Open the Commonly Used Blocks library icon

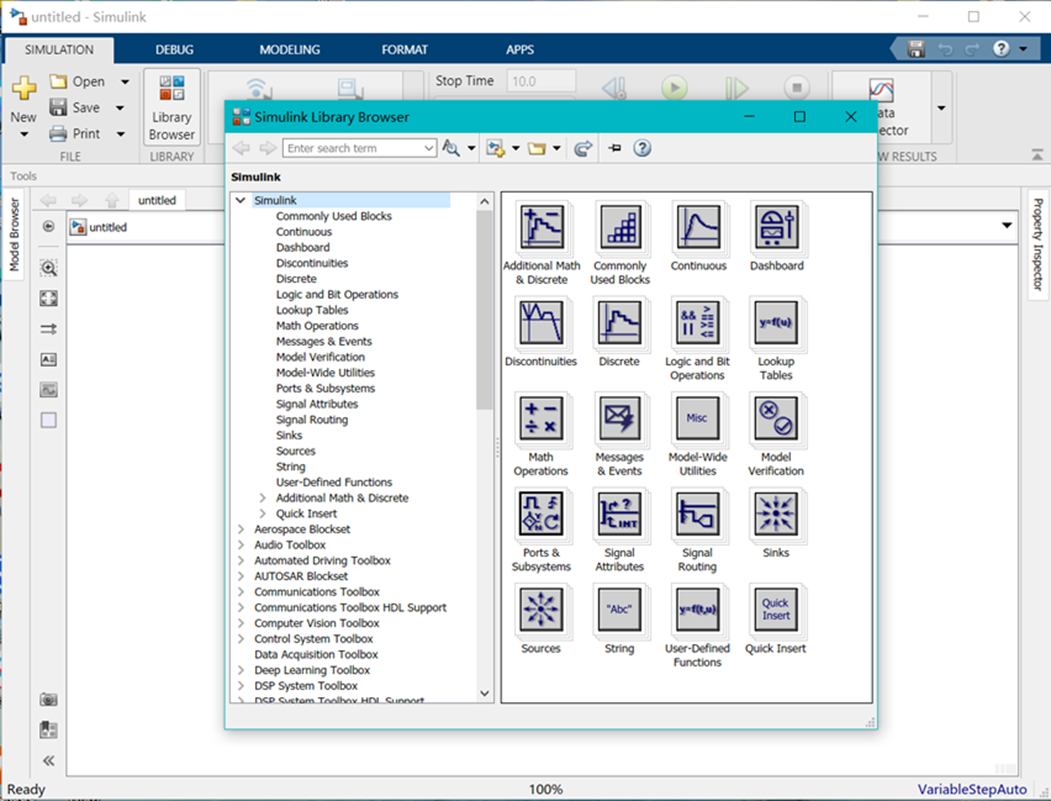tap(620, 228)
